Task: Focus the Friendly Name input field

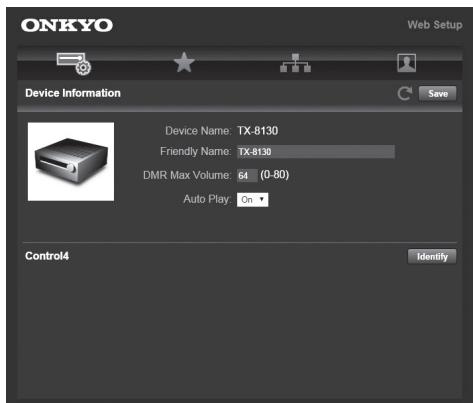Action: coord(316,152)
